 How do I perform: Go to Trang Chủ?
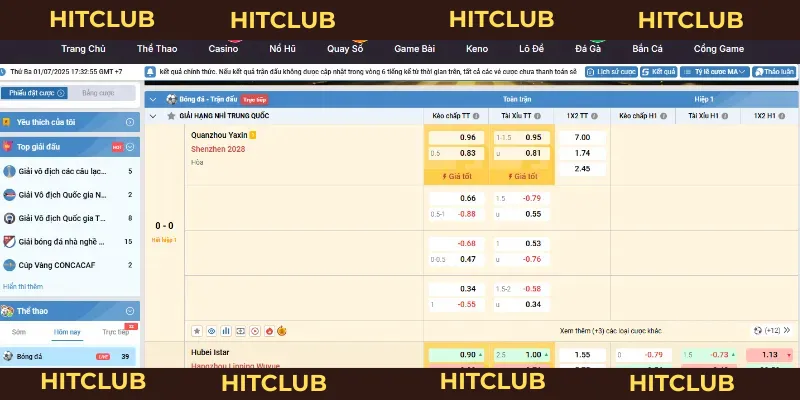83,49
